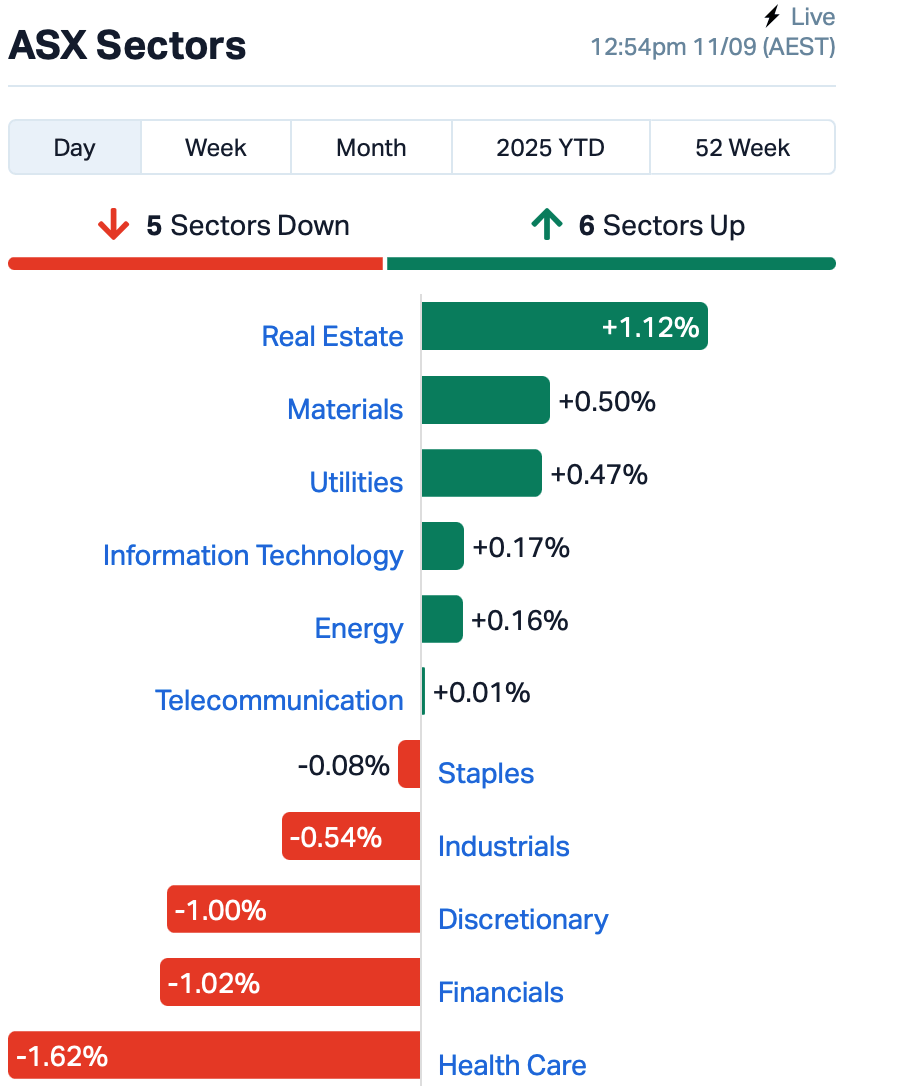This screenshot has height=1086, width=914.
Task: Open the Information Technology sector link
Action: [x=253, y=555]
